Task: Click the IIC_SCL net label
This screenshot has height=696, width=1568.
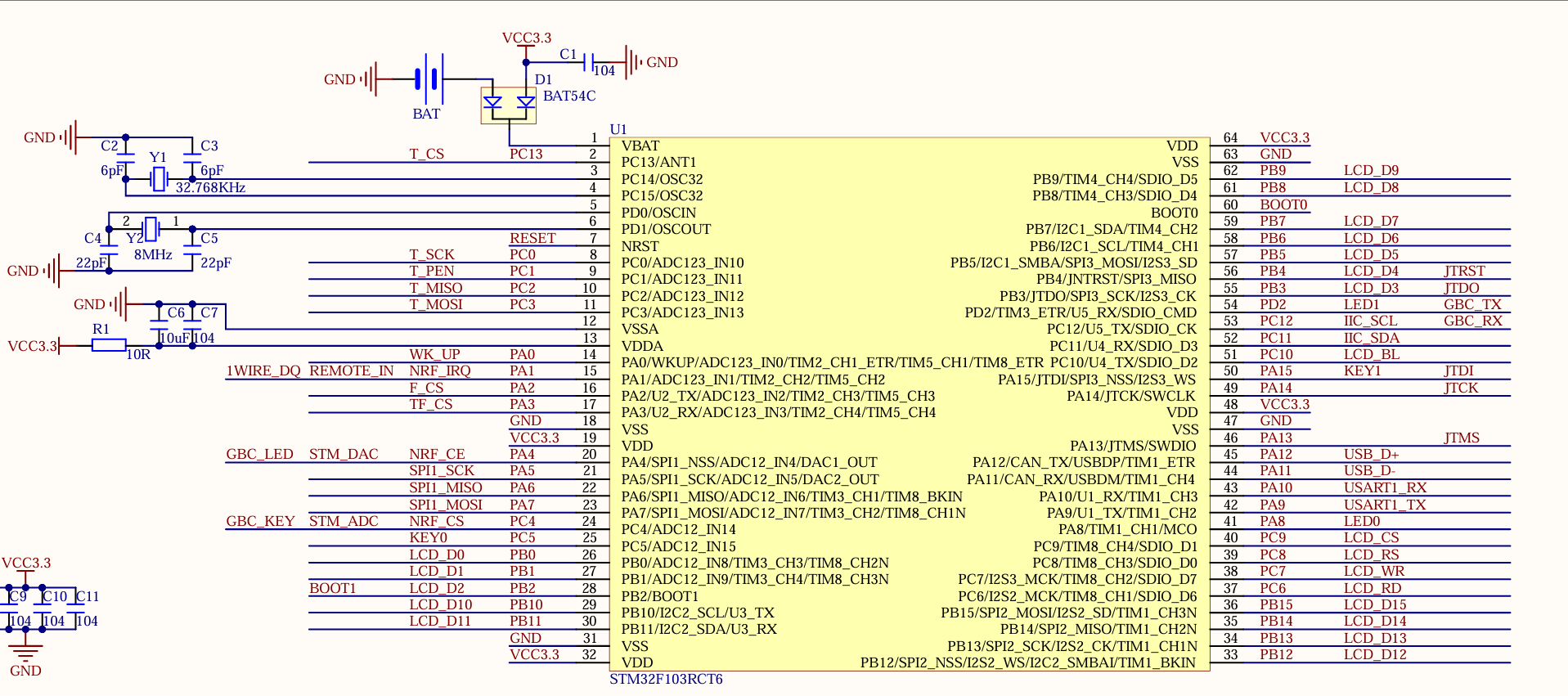Action: 1371,321
